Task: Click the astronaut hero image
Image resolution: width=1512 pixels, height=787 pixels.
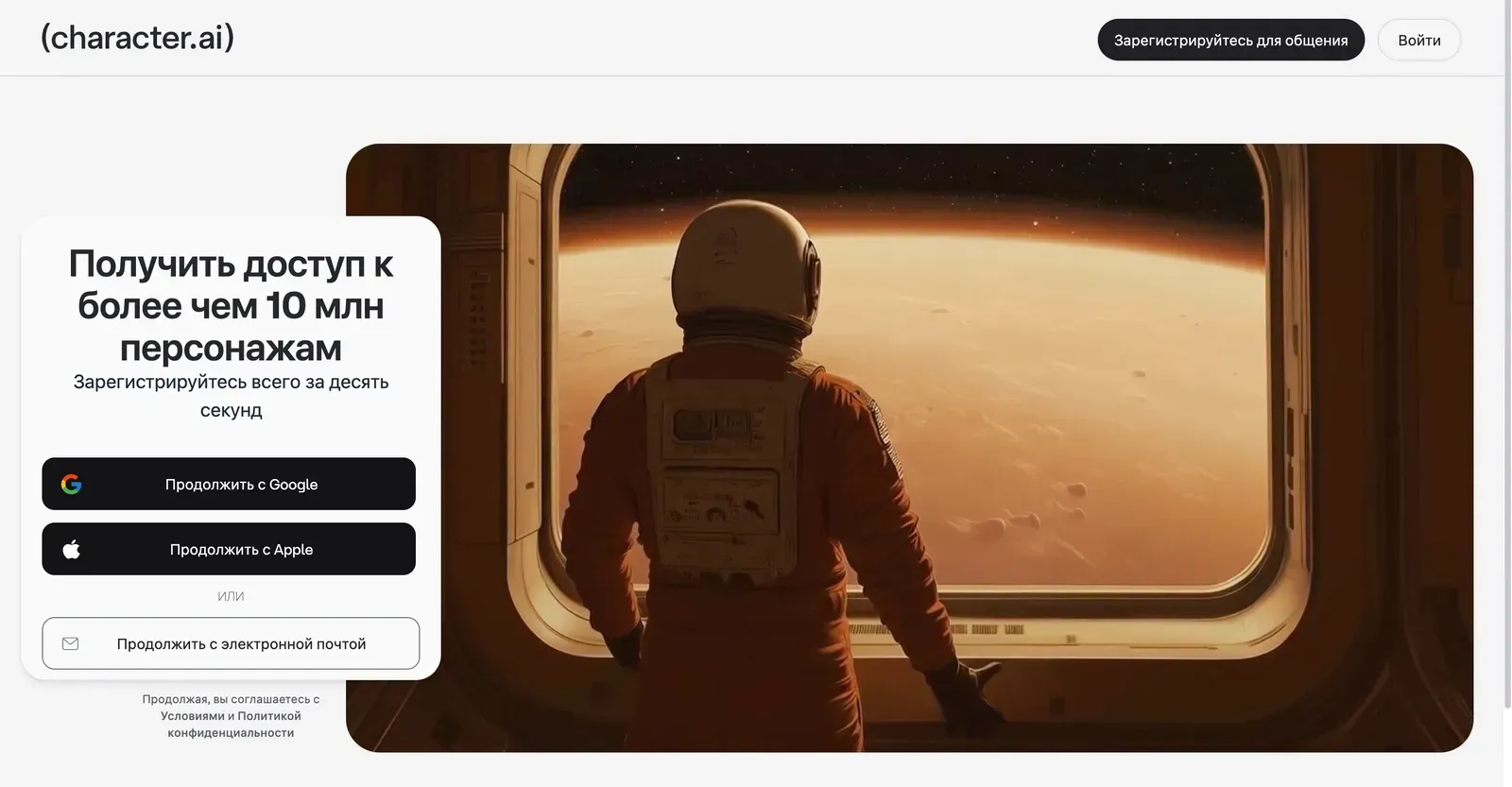Action: coord(909,448)
